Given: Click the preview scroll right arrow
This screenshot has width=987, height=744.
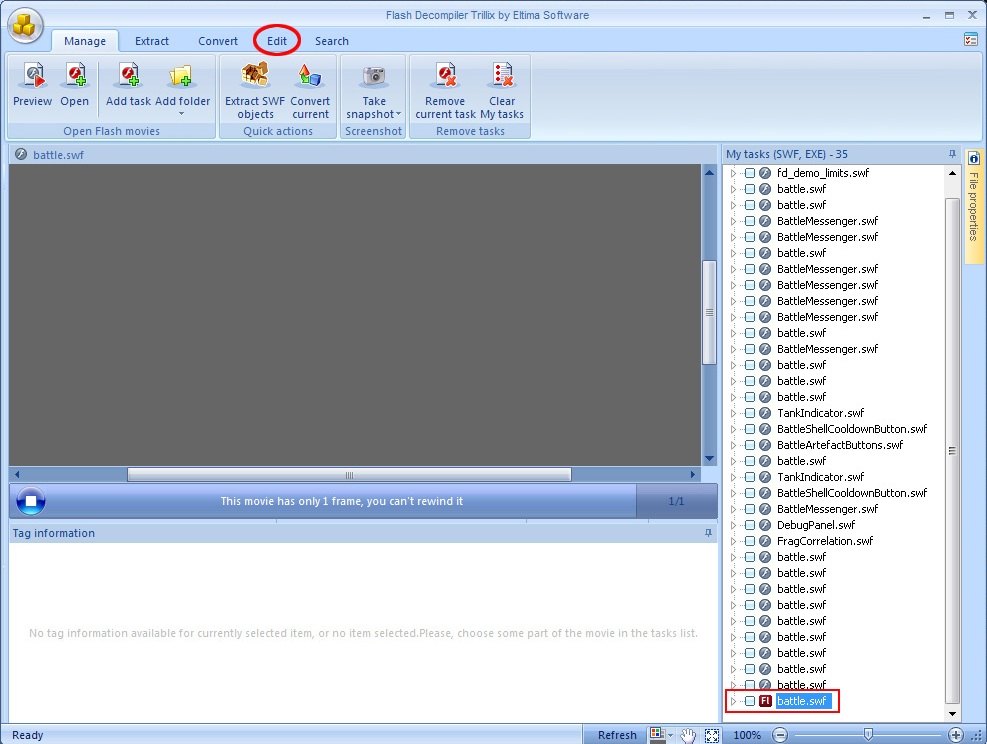Looking at the screenshot, I should click(692, 475).
